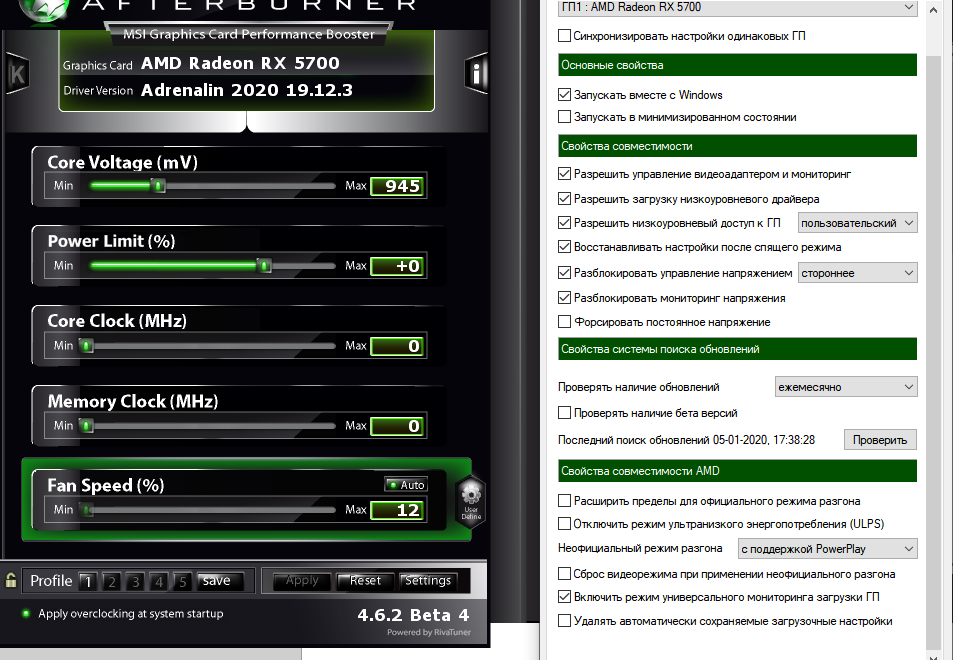The height and width of the screenshot is (660, 953).
Task: Click the Core Clock value field
Action: point(397,346)
